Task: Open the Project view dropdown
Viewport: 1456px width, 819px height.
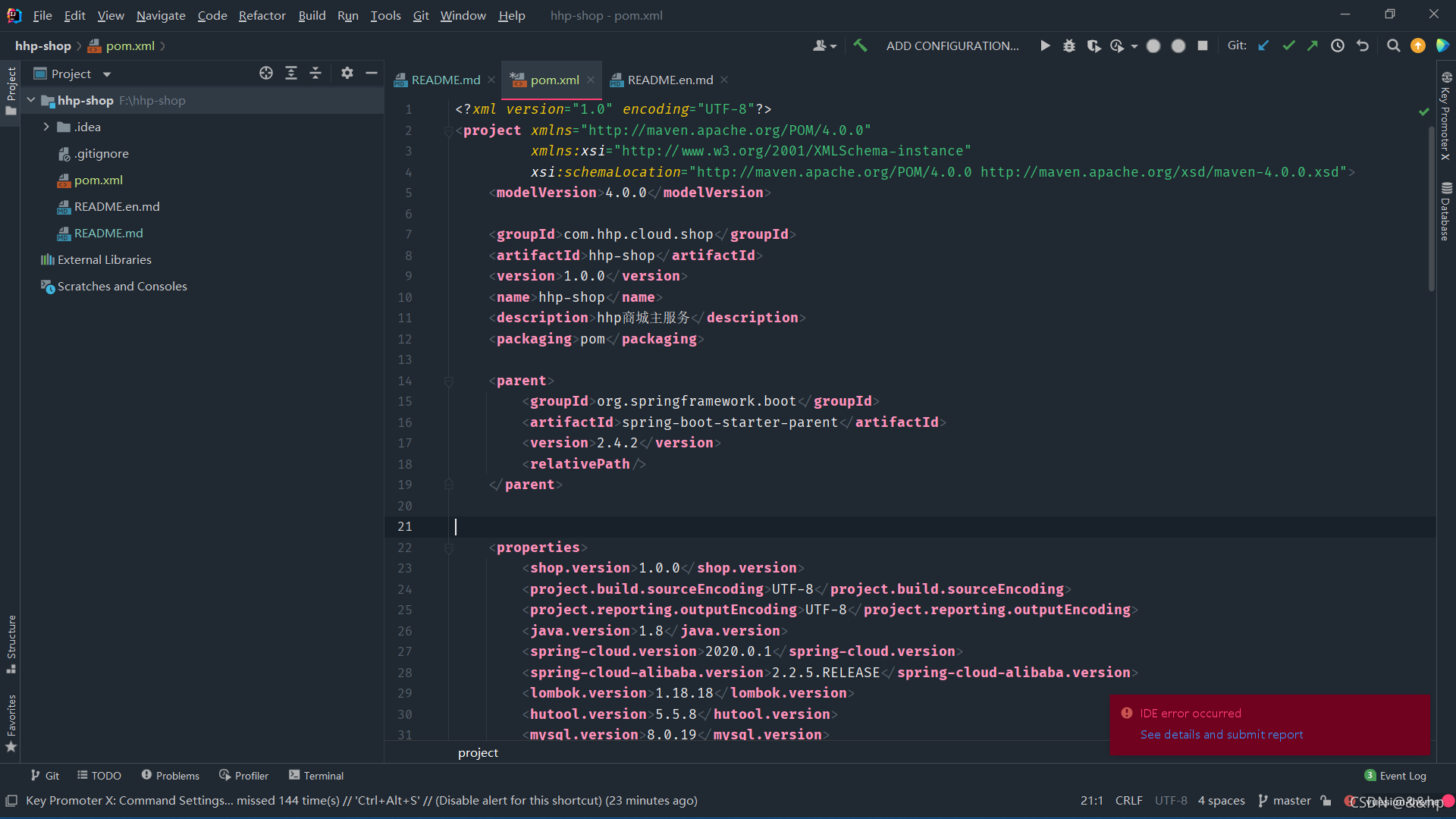Action: (107, 74)
